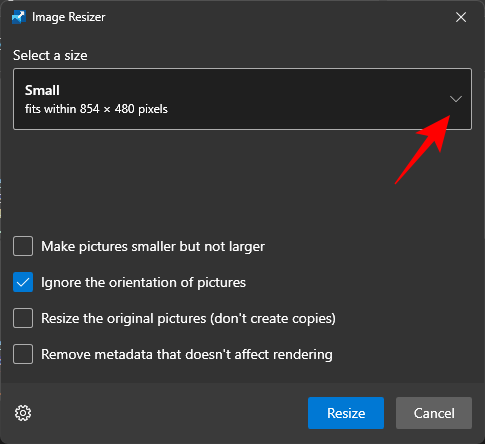Viewport: 485px width, 444px height.
Task: Click the empty title bar area beside the title
Action: [x=277, y=17]
